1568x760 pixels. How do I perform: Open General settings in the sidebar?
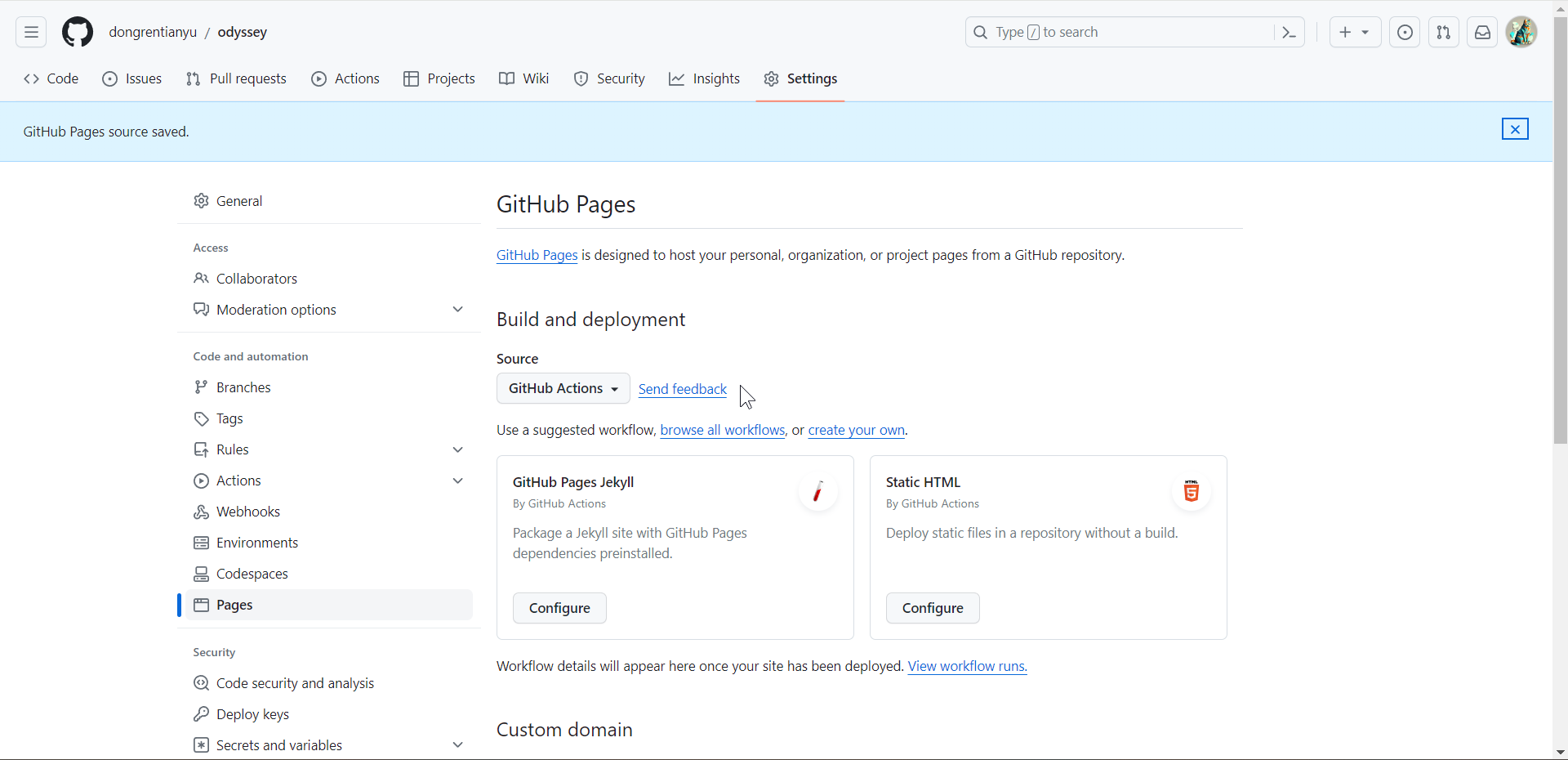point(329,201)
